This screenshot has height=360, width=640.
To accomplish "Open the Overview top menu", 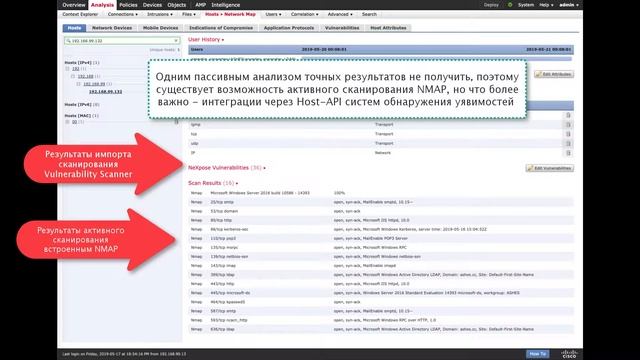I will [73, 5].
